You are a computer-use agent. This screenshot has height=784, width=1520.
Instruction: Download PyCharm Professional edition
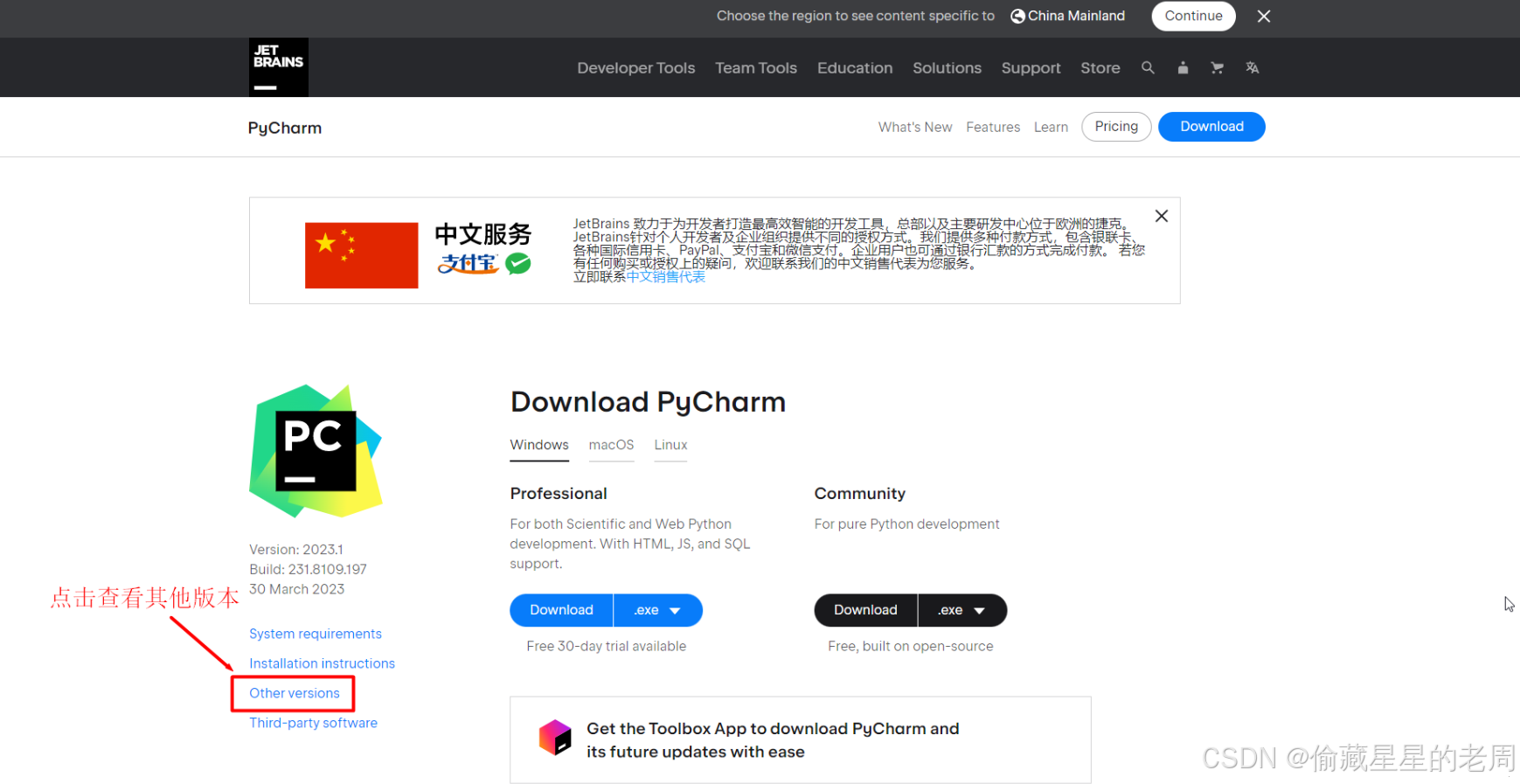click(561, 610)
